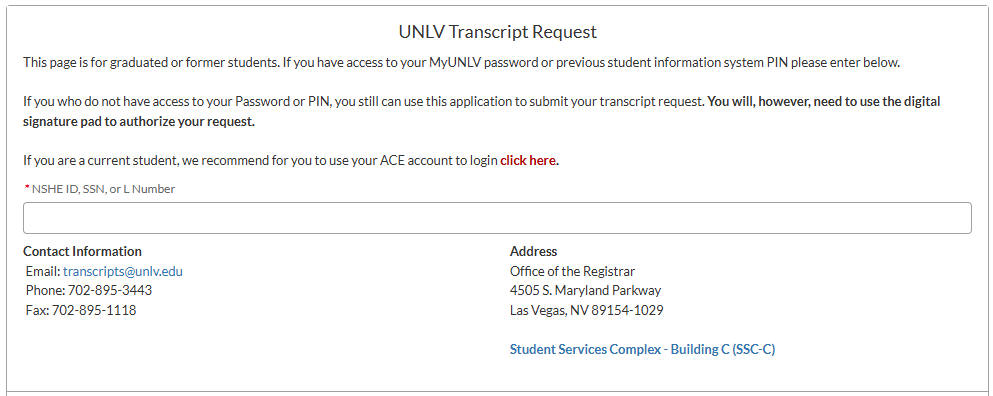Click the red required-field asterisk
This screenshot has height=396, width=993.
(x=27, y=188)
